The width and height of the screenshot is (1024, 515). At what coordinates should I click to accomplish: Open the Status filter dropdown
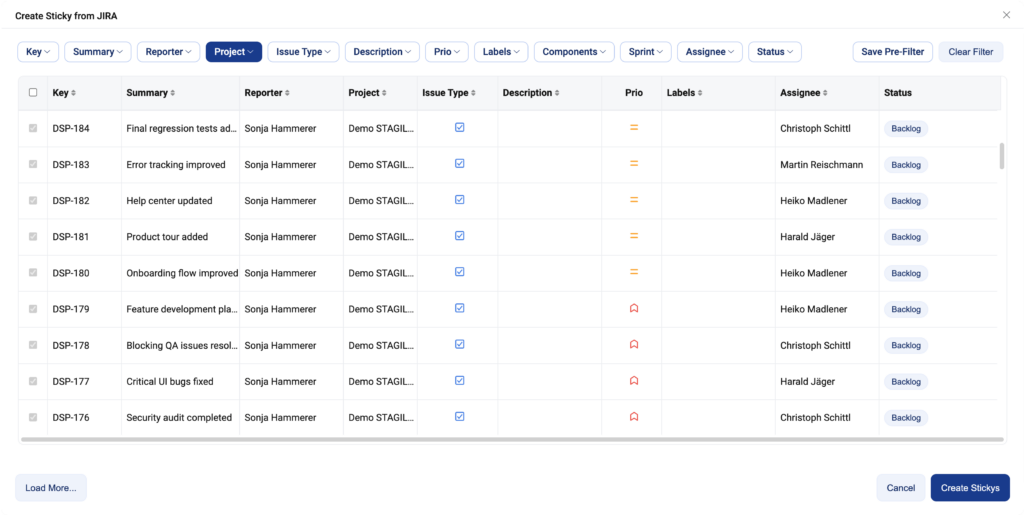(x=775, y=52)
